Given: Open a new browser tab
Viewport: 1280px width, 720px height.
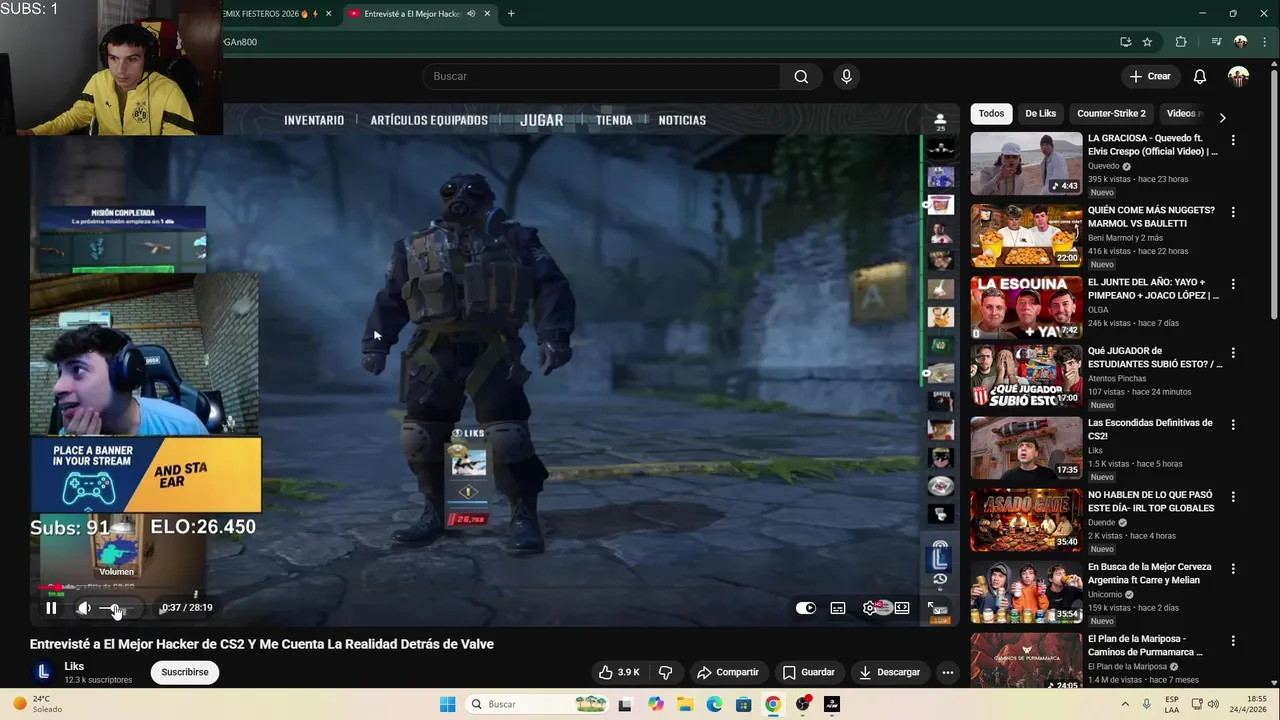Looking at the screenshot, I should coord(511,14).
